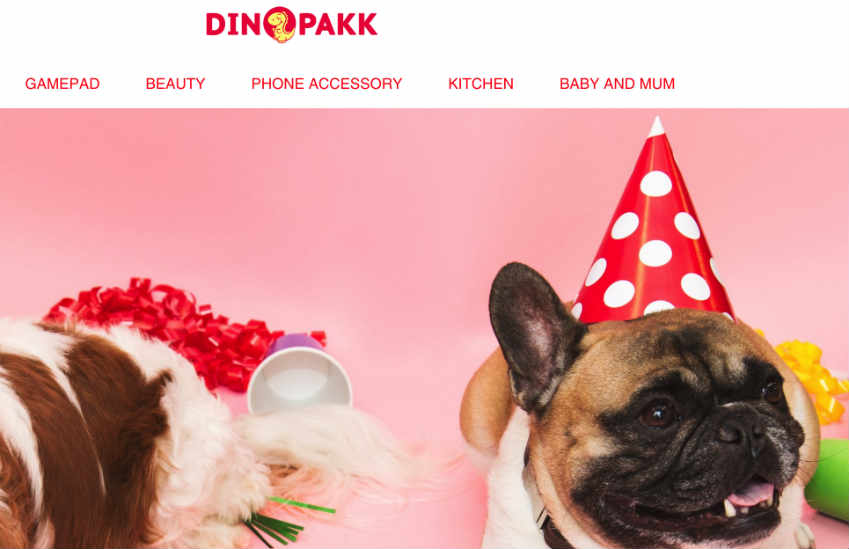This screenshot has height=549, width=849.
Task: Click the white paper cup in banner
Action: pos(299,376)
